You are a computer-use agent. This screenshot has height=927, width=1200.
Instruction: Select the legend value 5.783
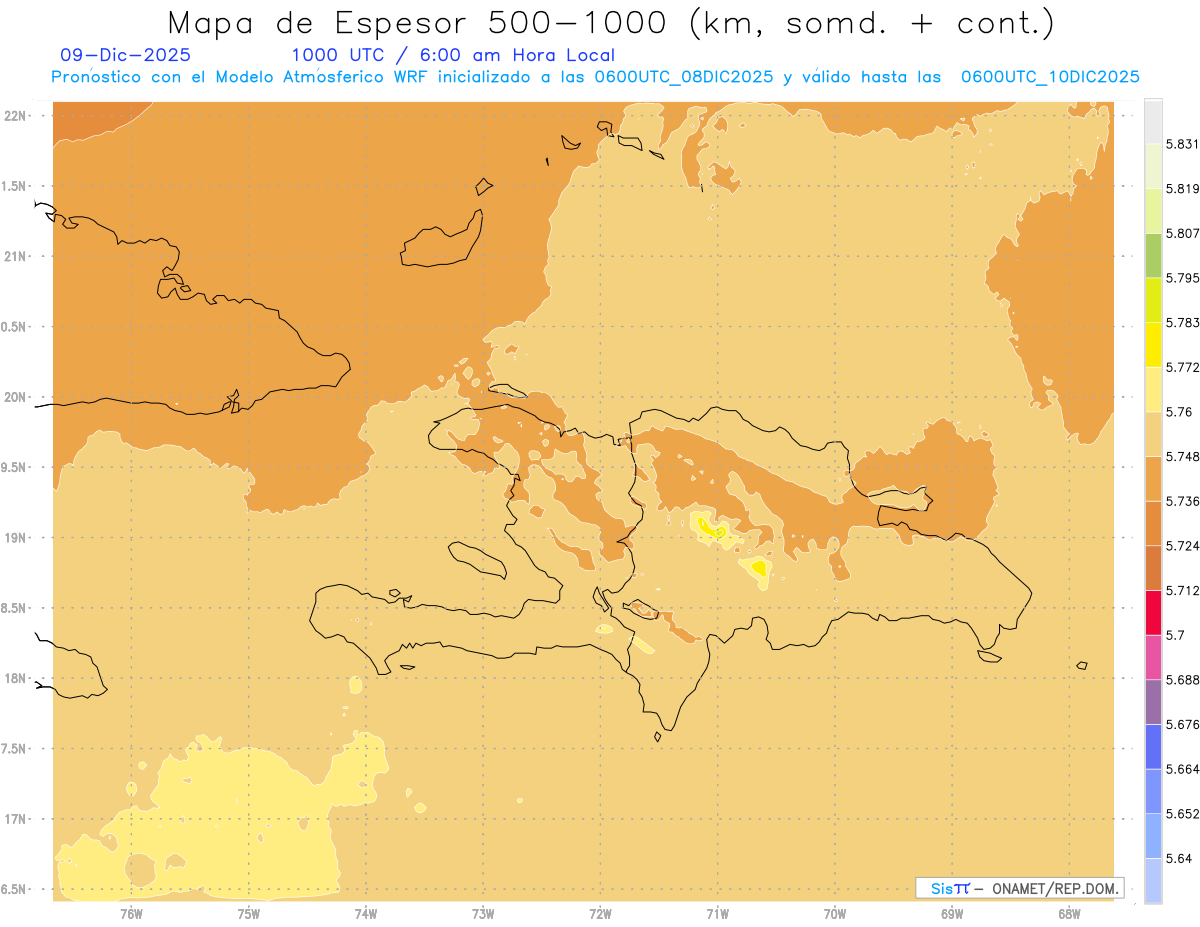pos(1183,323)
